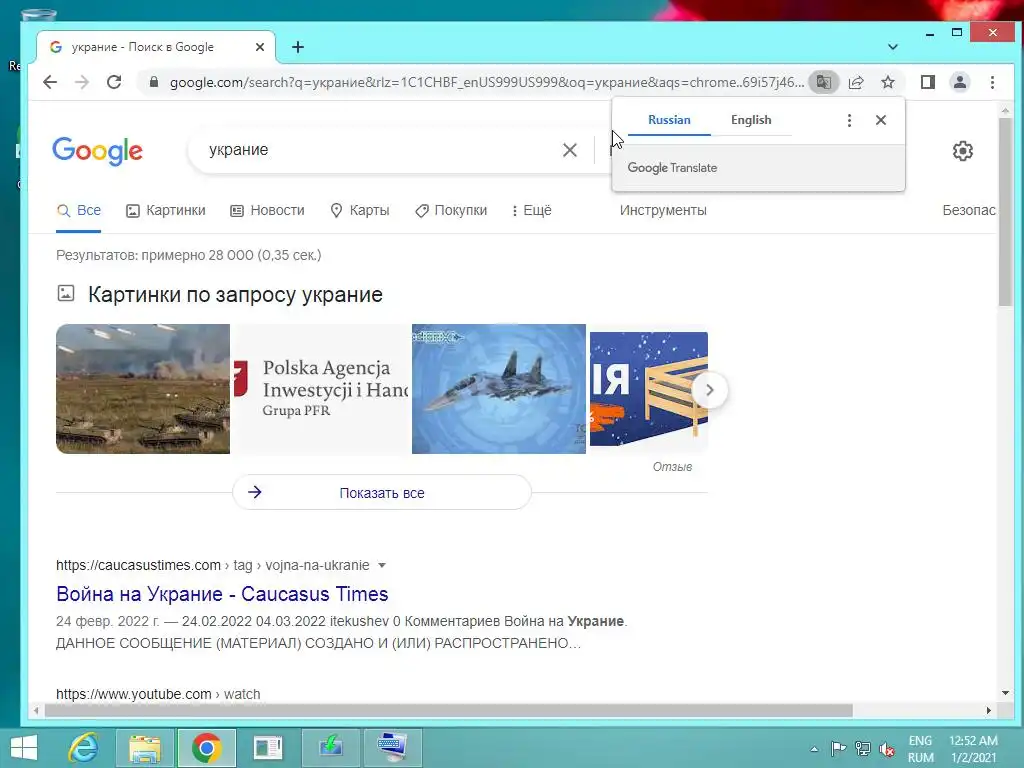Switch to 'Карты' results
Viewport: 1024px width, 768px height.
[x=360, y=210]
